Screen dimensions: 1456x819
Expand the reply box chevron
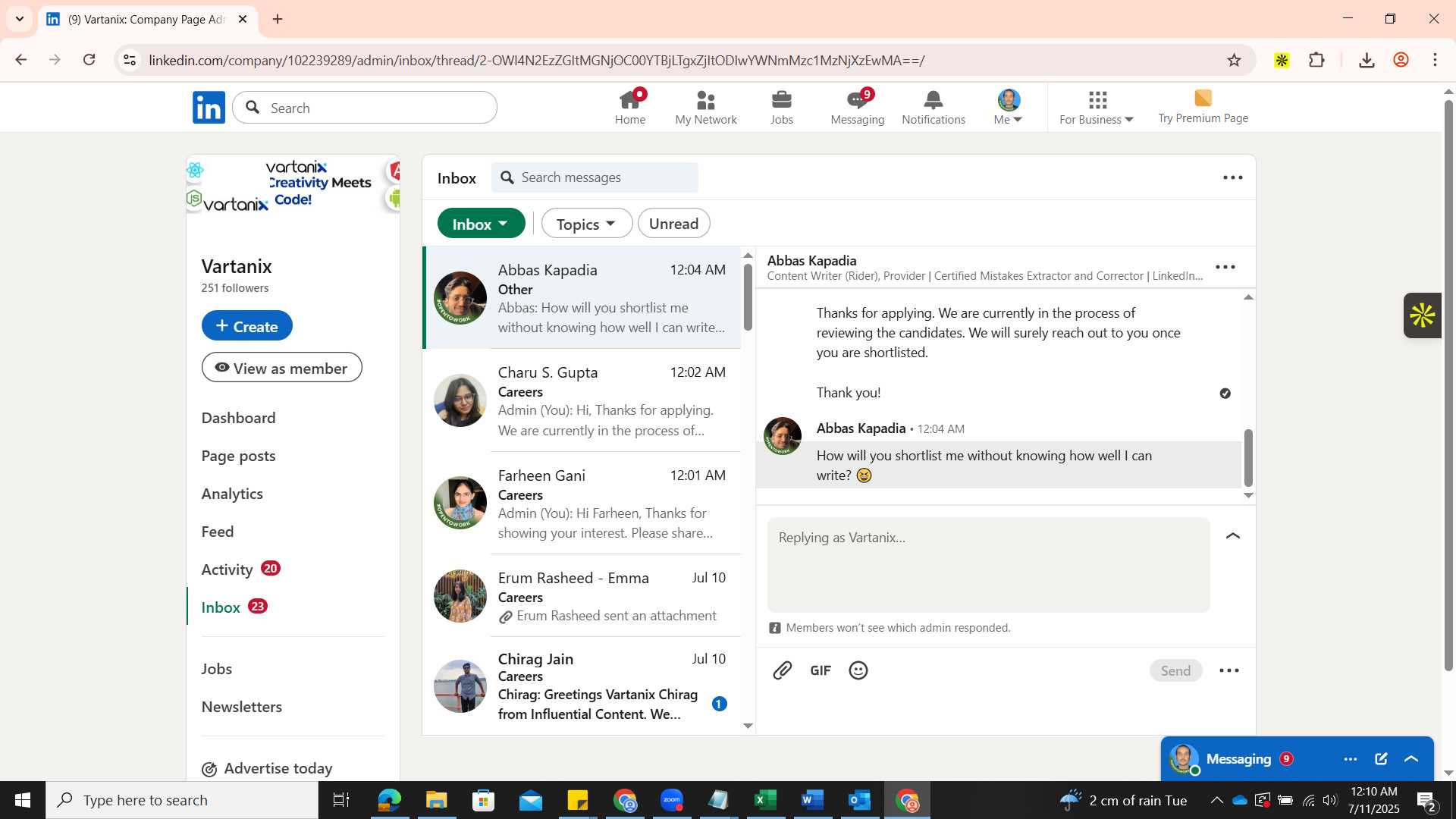pyautogui.click(x=1233, y=536)
